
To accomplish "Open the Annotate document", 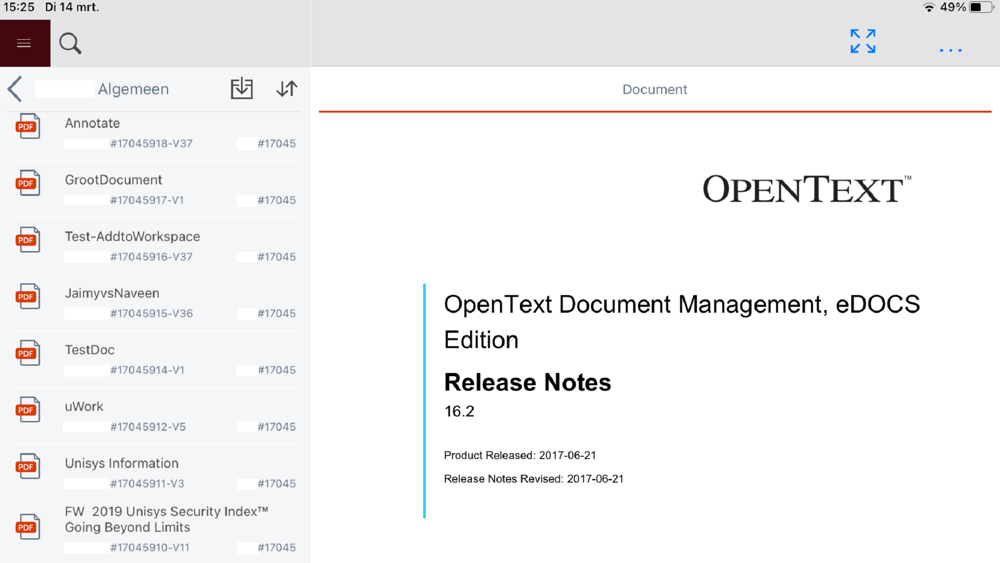I will (92, 123).
